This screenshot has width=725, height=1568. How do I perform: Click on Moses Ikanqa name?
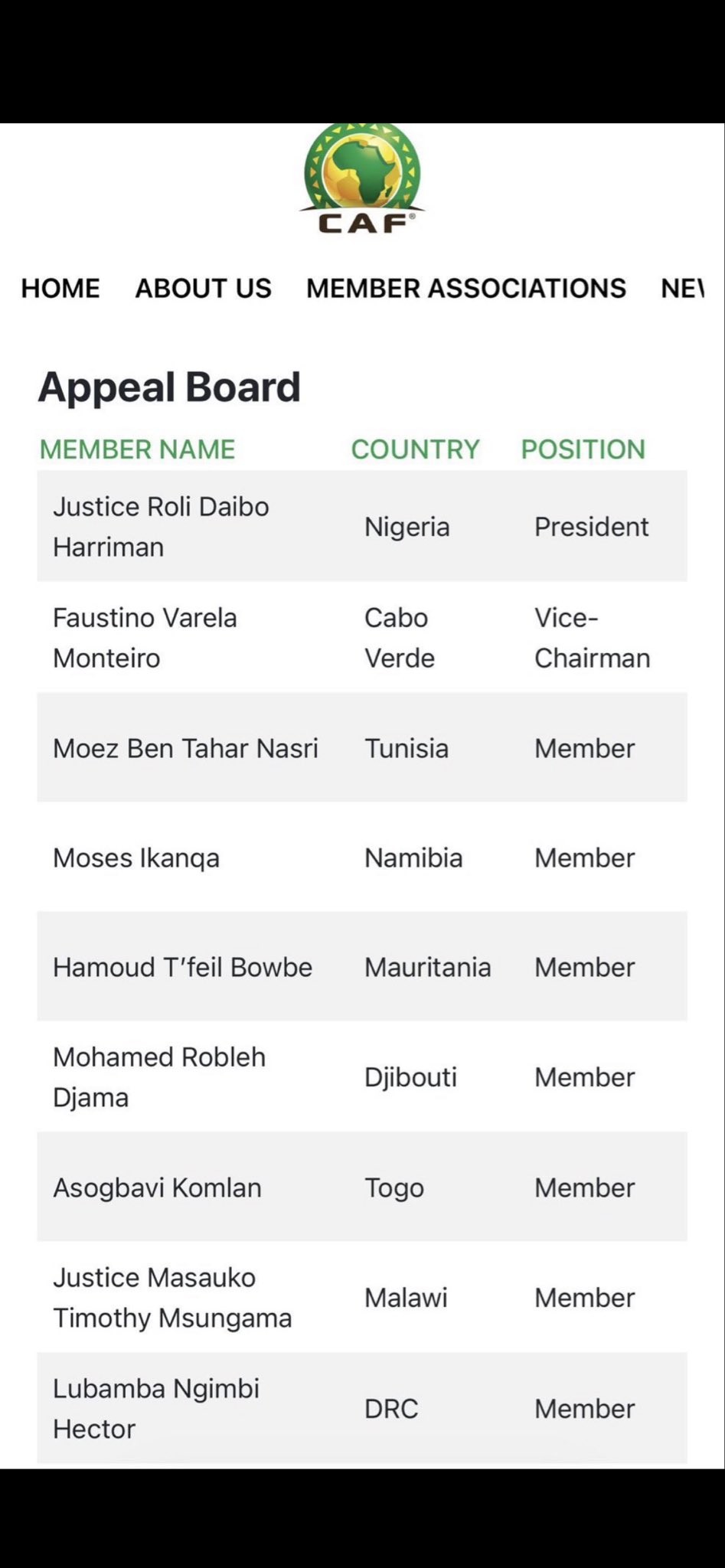pos(136,858)
